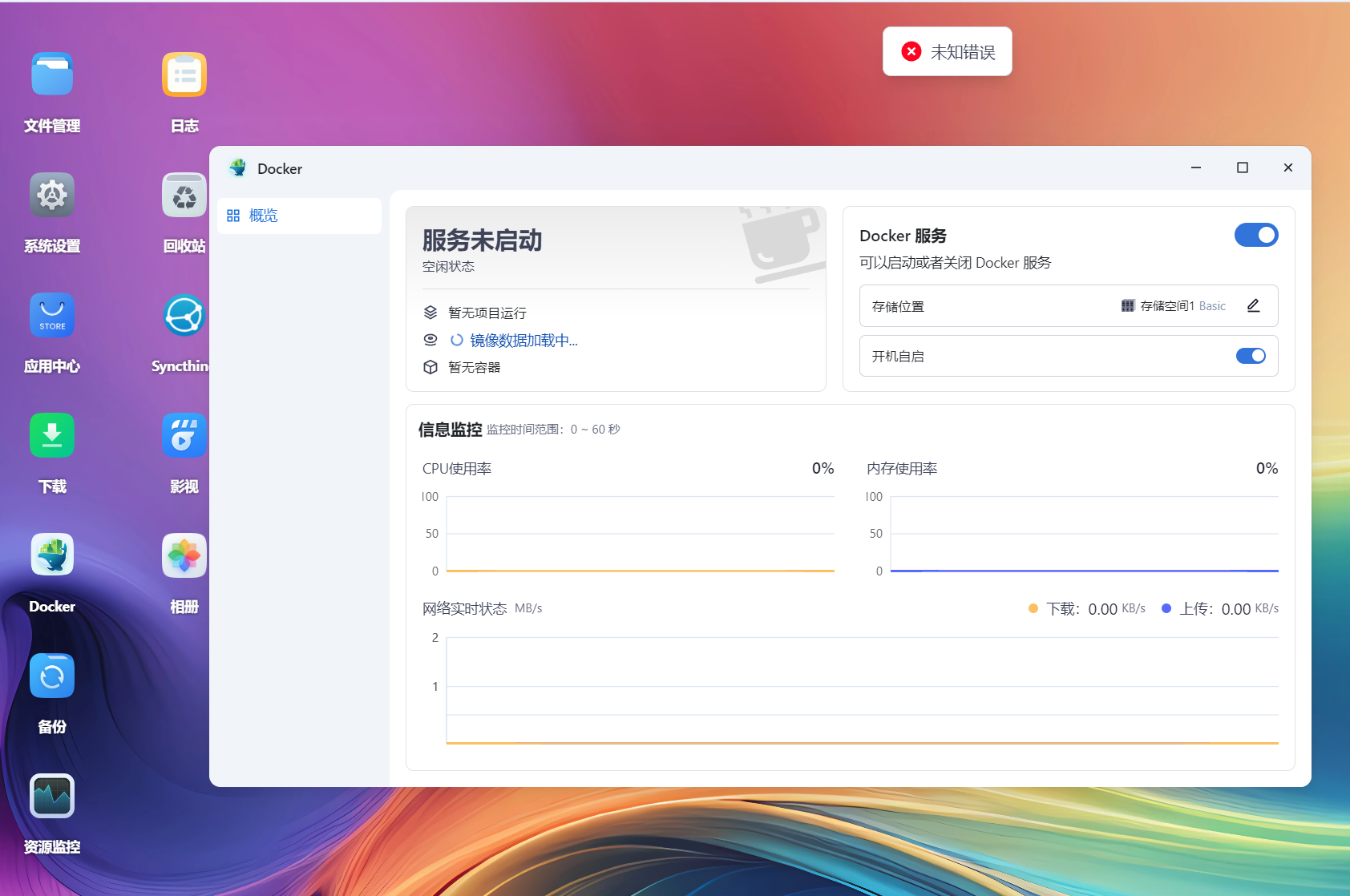Open the 日志 desktop app
The image size is (1350, 896).
184,75
